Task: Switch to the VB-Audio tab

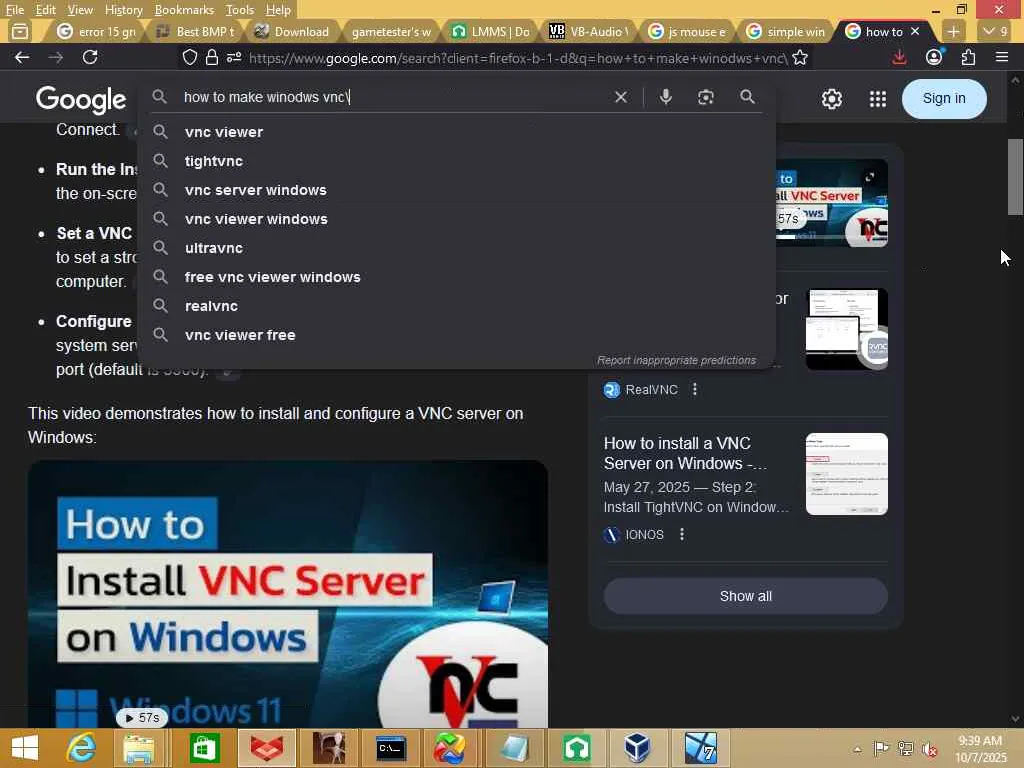Action: pos(589,31)
